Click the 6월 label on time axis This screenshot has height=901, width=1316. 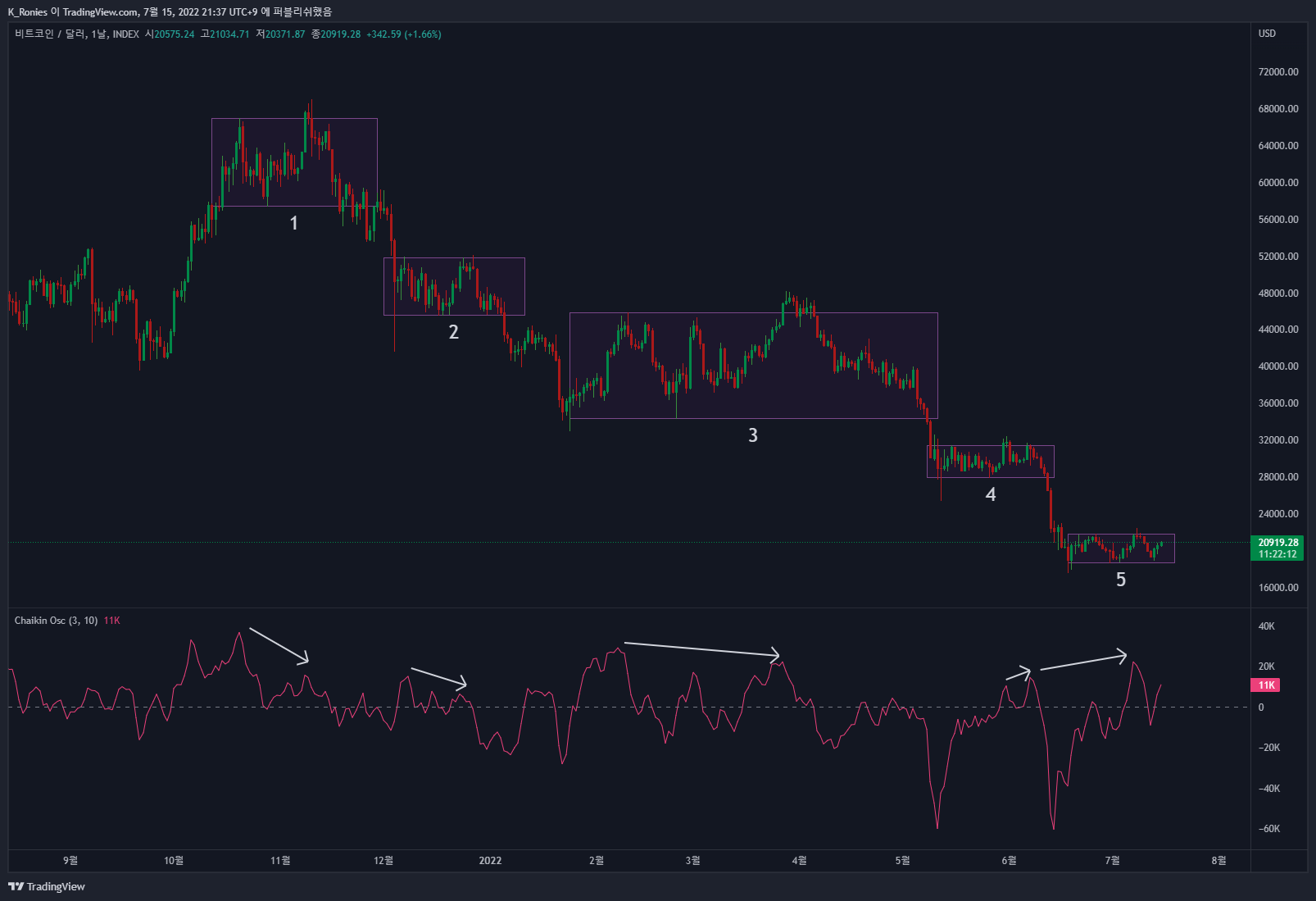point(1009,860)
